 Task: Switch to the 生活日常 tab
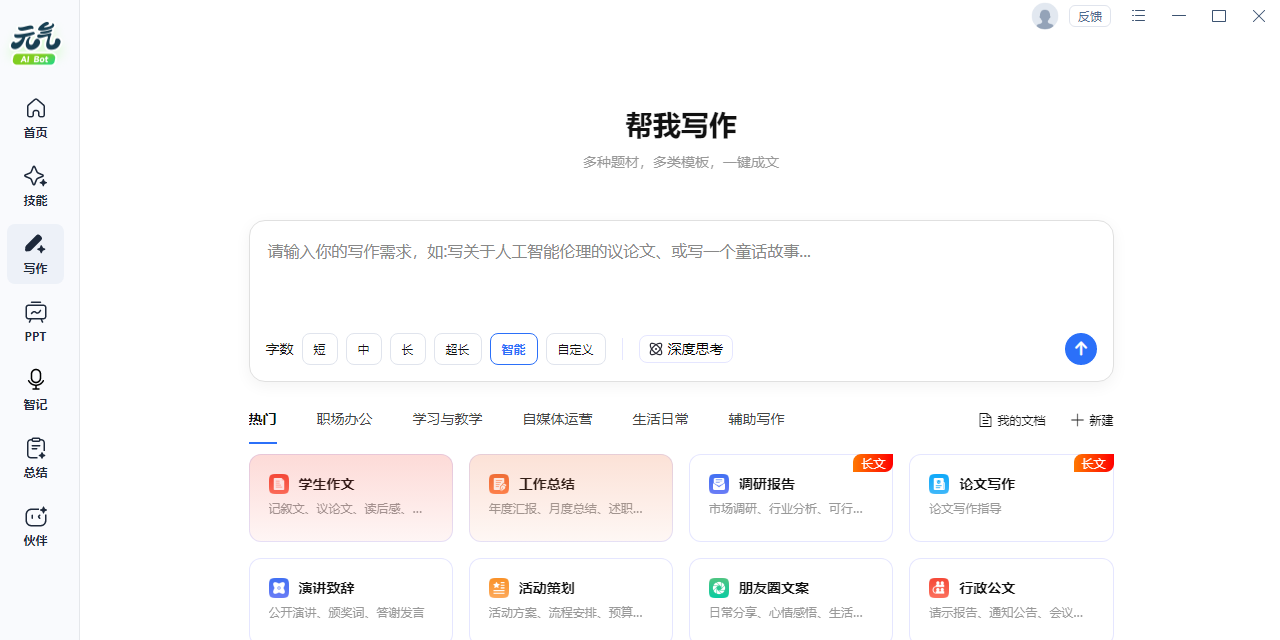661,419
